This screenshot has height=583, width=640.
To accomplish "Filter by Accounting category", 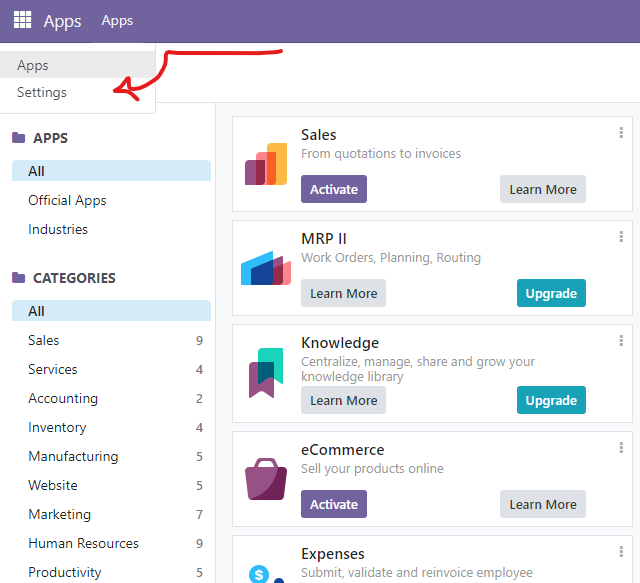I will [111, 398].
